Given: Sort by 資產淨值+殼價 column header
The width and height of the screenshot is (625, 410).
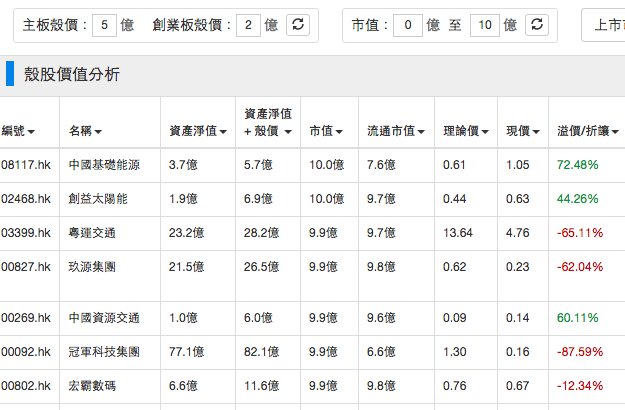Looking at the screenshot, I should (267, 123).
